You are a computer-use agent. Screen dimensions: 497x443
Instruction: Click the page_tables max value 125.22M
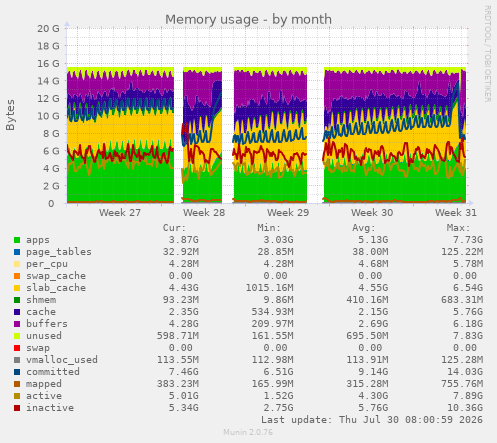tap(462, 252)
